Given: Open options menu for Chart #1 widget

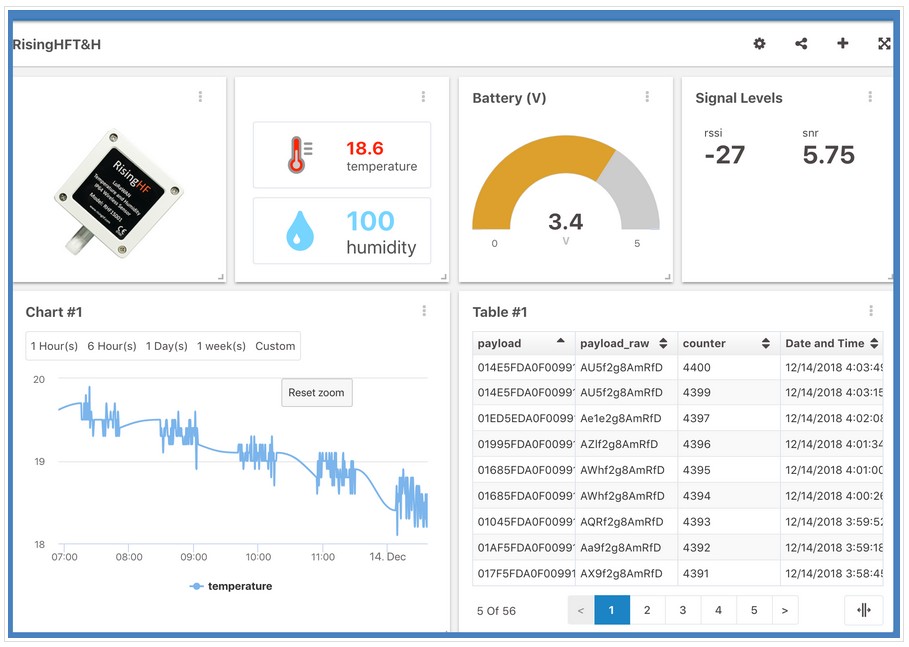Looking at the screenshot, I should tap(424, 311).
